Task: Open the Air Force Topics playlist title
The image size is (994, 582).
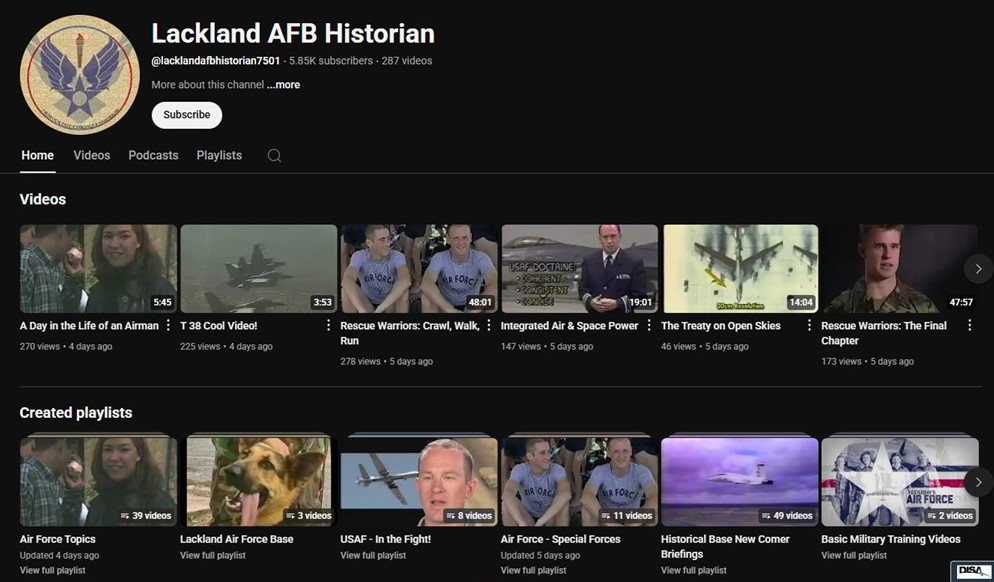Action: click(x=58, y=540)
